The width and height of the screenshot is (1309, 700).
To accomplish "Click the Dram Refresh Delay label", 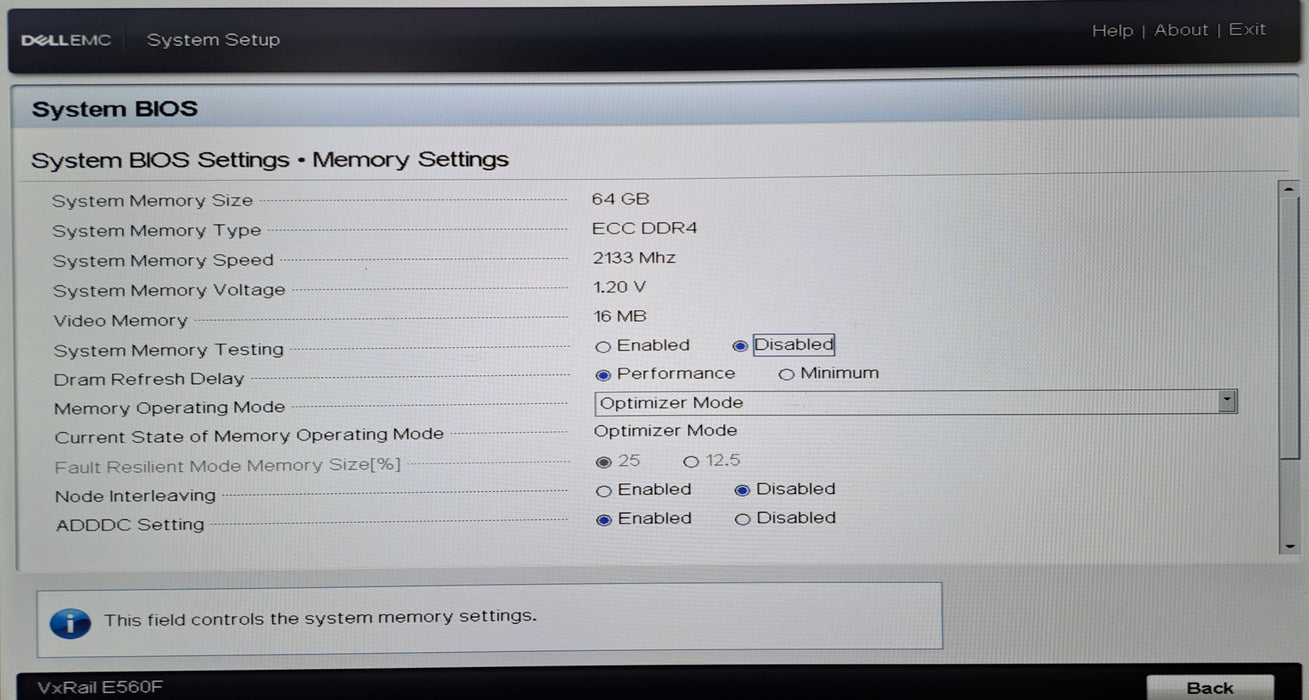I will point(149,379).
